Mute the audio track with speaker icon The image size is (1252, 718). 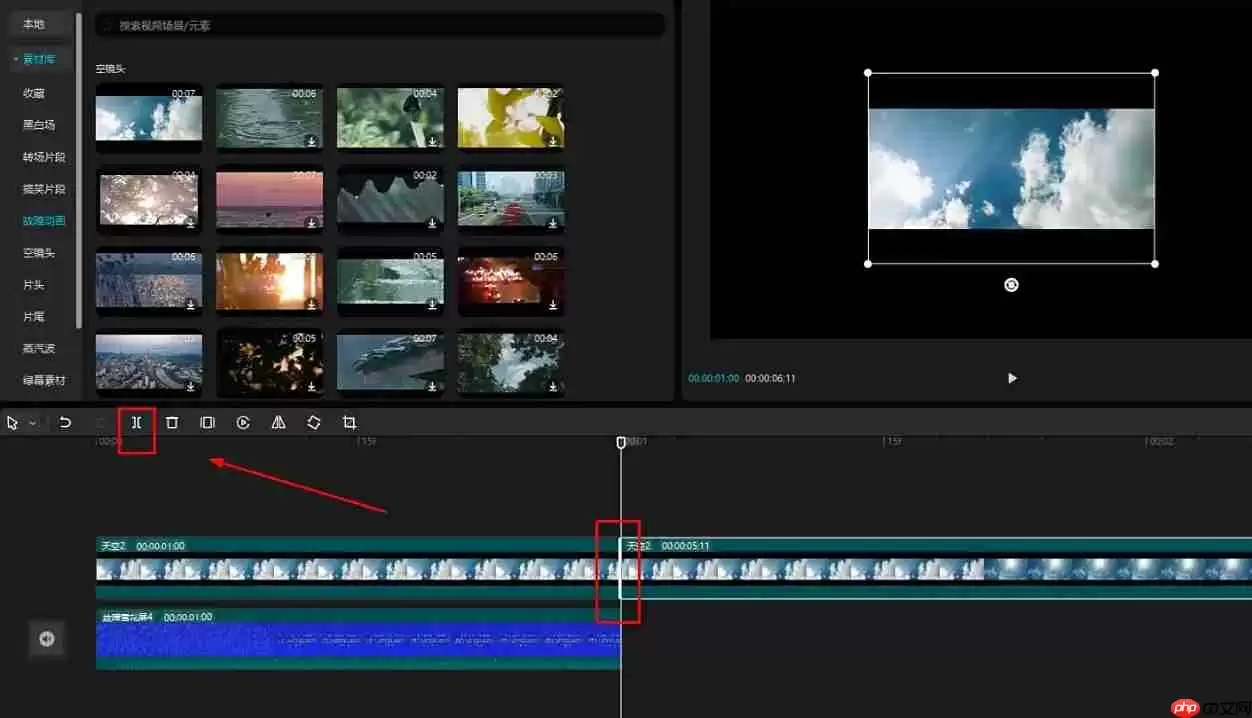pos(46,638)
